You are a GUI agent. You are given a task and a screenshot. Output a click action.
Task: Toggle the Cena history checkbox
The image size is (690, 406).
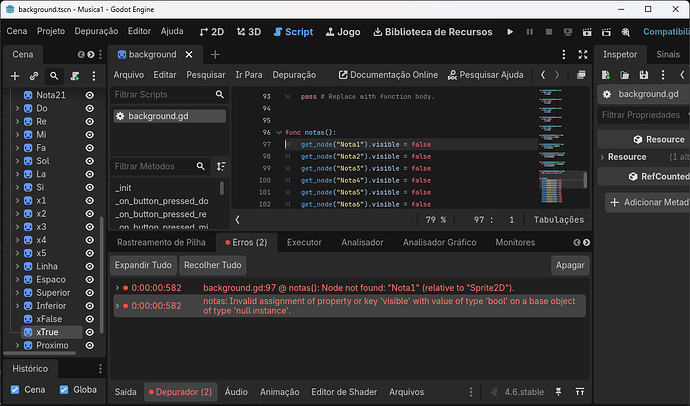[15, 390]
